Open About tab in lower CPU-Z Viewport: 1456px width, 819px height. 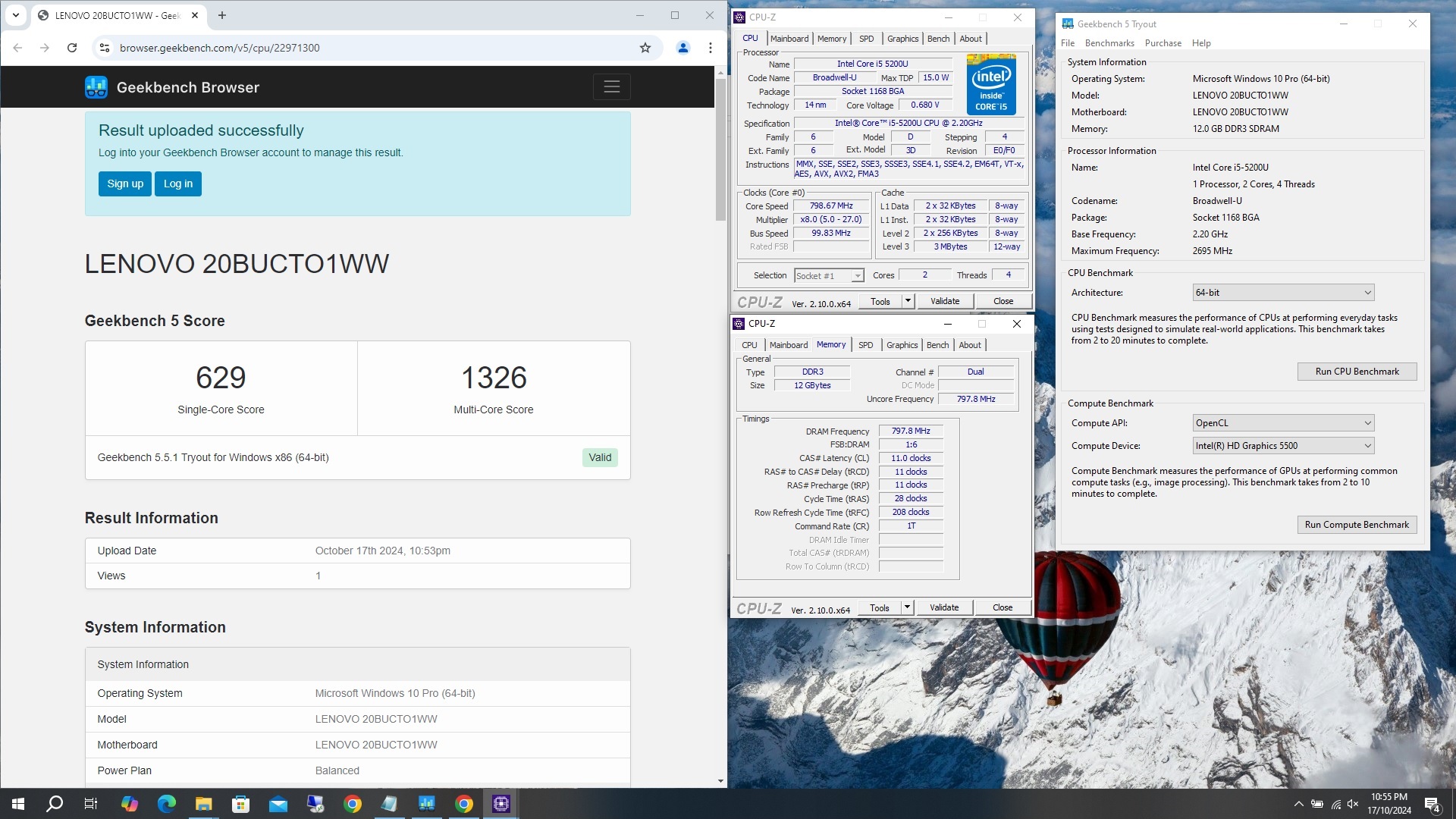click(970, 345)
